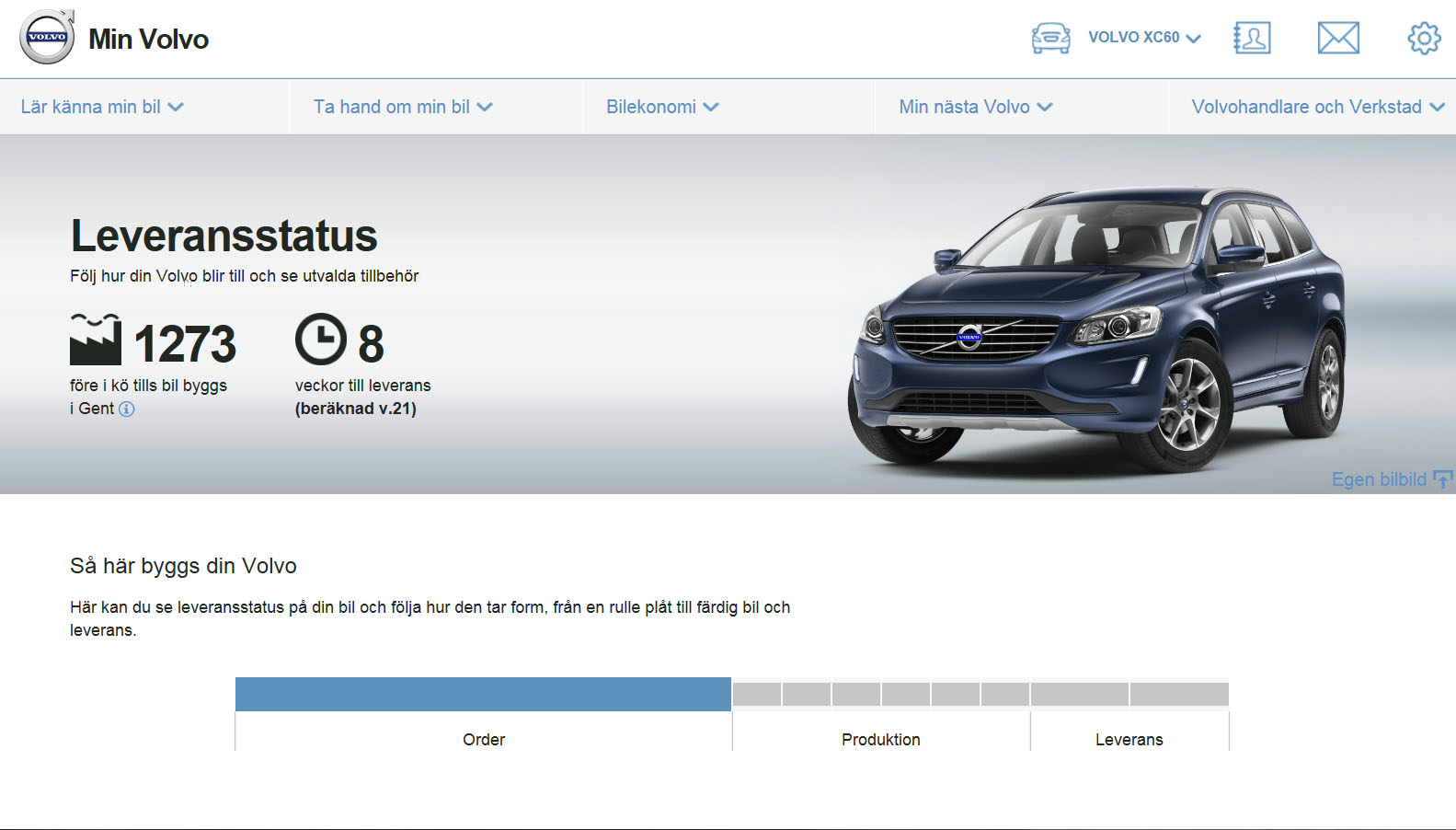Click the blue Order progress bar segment
Screen dimensions: 1456x830
pyautogui.click(x=483, y=694)
